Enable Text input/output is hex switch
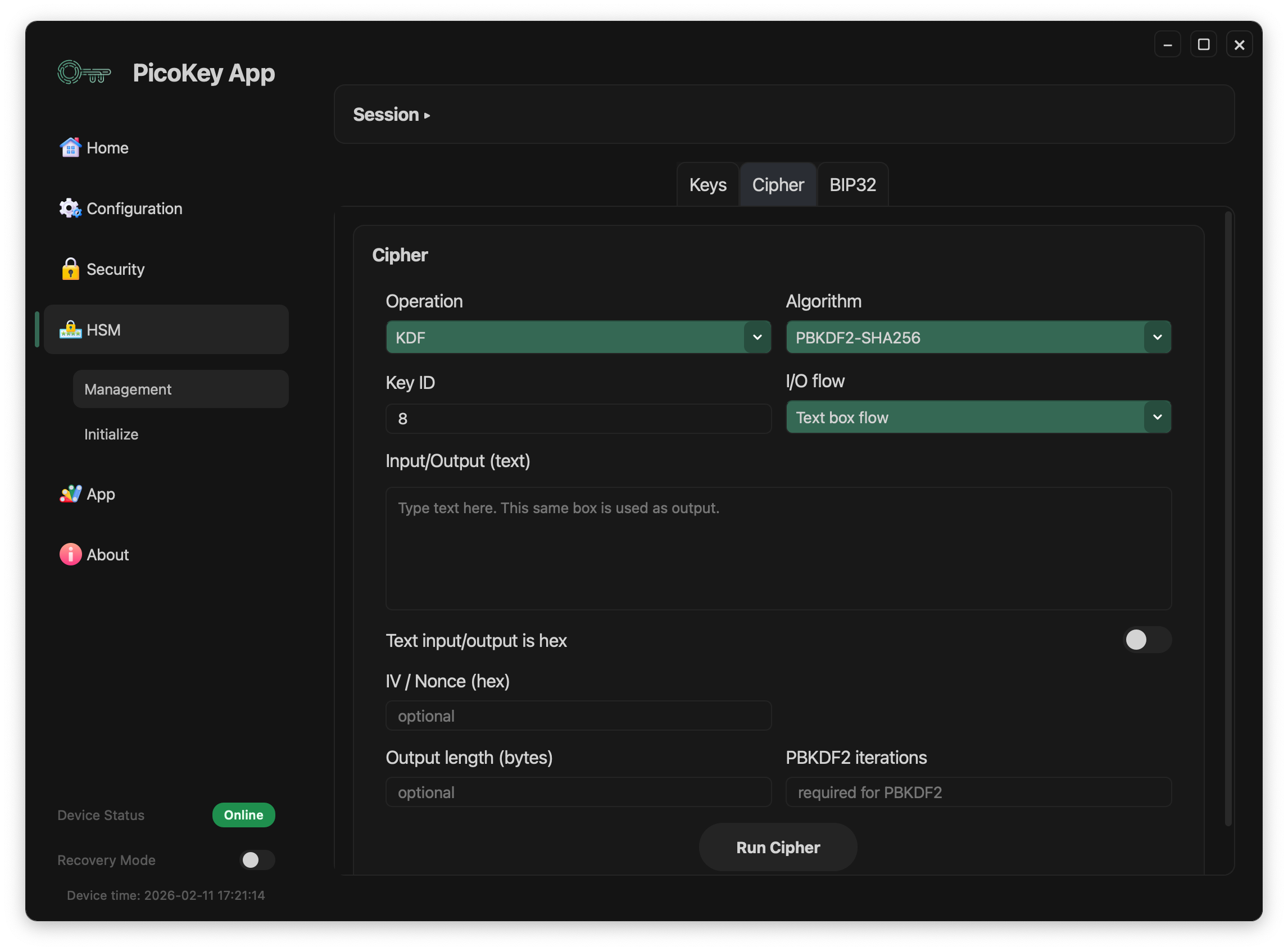1288x951 pixels. click(x=1146, y=640)
